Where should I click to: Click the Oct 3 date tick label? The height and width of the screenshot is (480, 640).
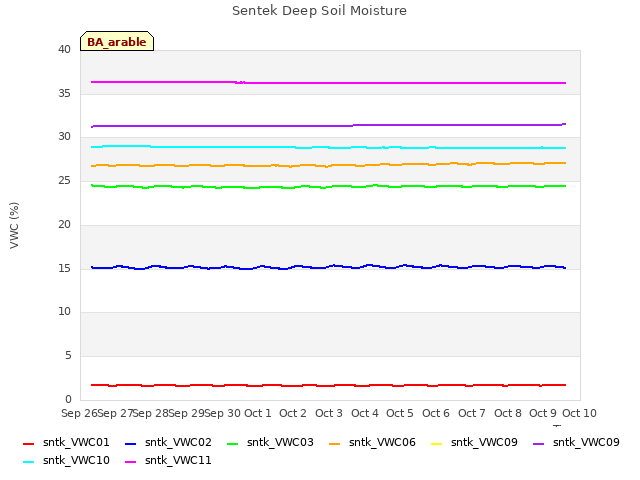pyautogui.click(x=329, y=413)
